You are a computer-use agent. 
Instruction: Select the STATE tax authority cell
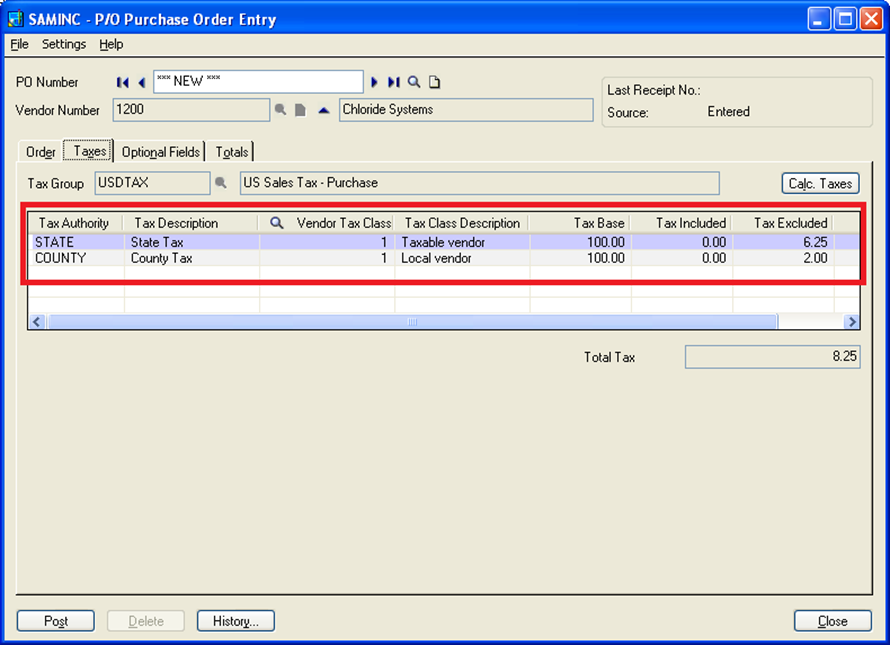click(x=77, y=242)
